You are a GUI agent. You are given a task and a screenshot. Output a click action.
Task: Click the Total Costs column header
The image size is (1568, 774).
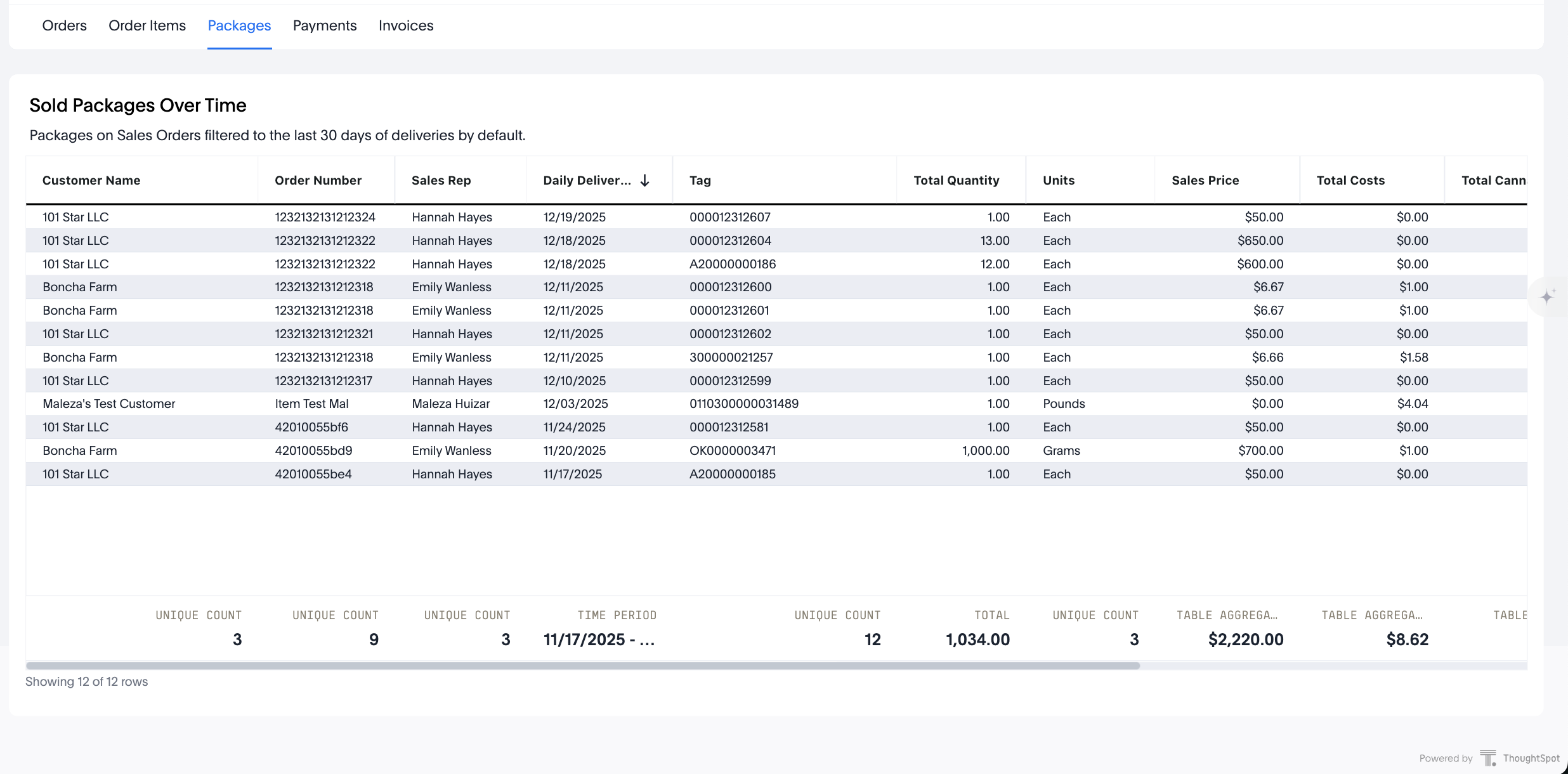coord(1350,180)
